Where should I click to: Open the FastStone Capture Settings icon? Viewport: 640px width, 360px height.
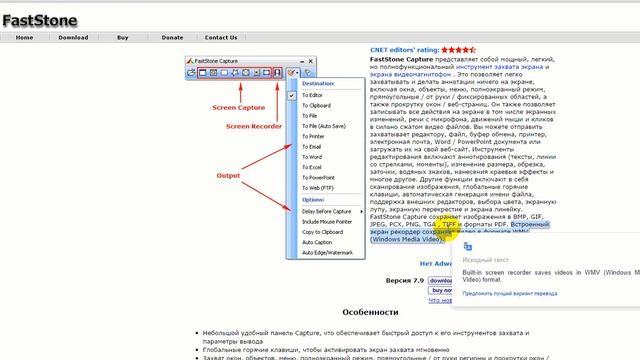[308, 73]
